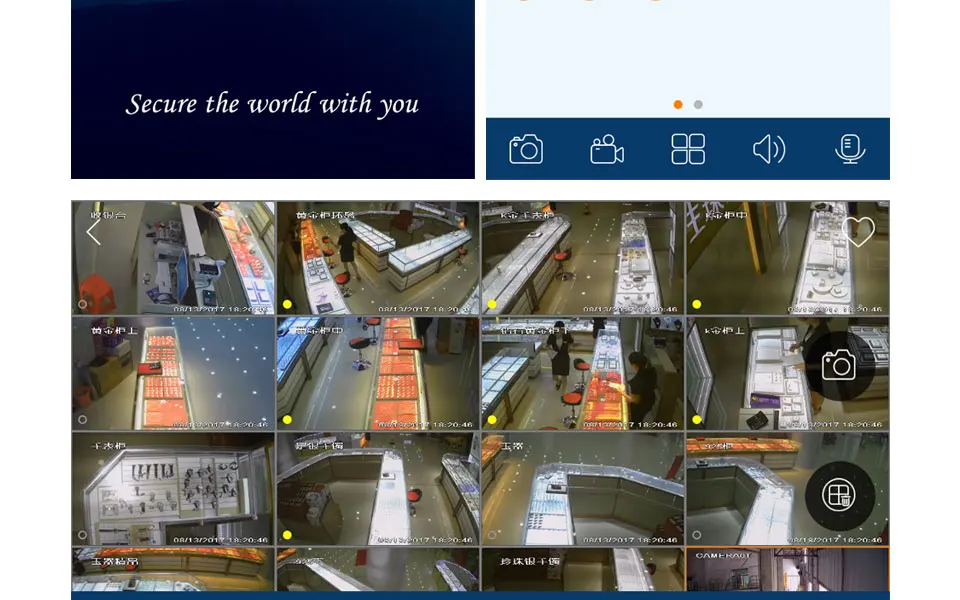Toggle audio with the speaker icon
This screenshot has width=960, height=600.
[769, 149]
